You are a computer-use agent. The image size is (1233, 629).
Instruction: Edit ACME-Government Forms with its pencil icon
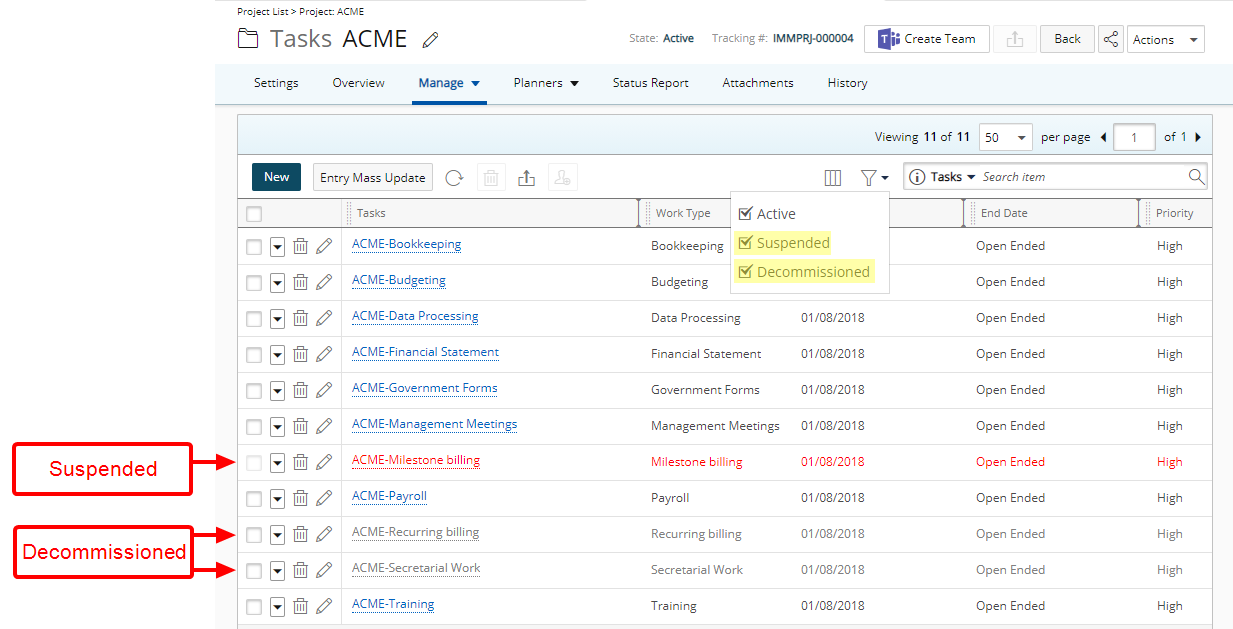coord(324,390)
